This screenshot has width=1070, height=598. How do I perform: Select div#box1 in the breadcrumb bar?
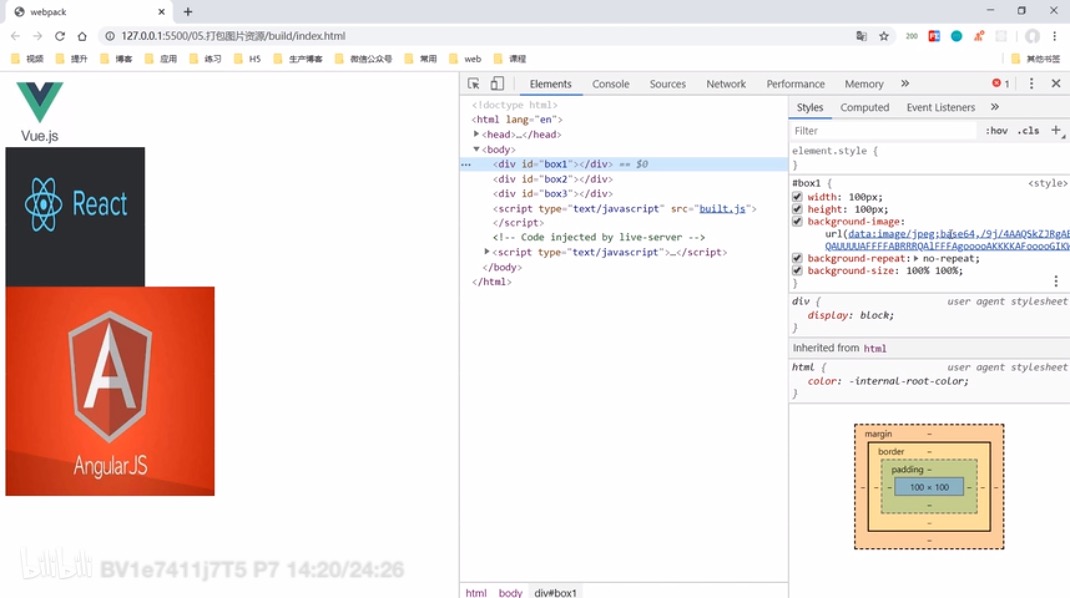[555, 593]
